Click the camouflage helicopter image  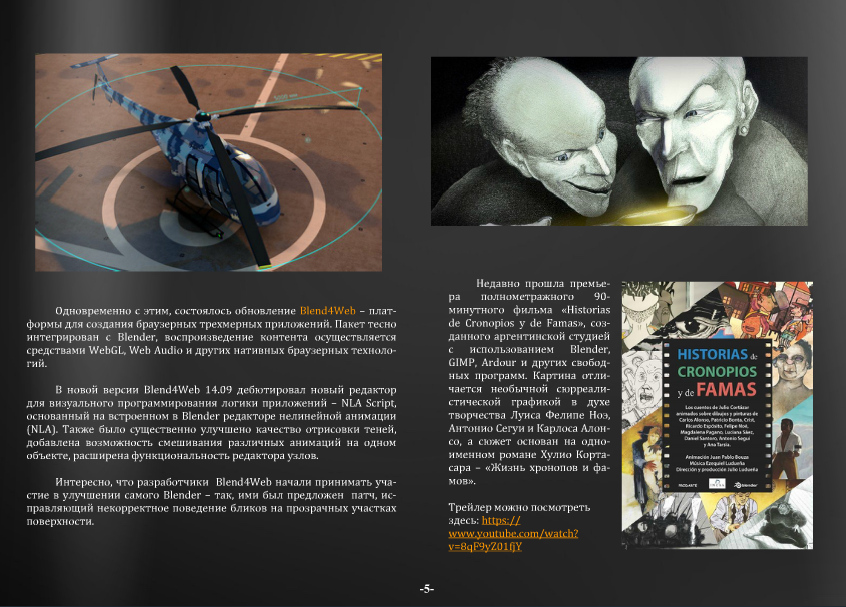coord(208,162)
